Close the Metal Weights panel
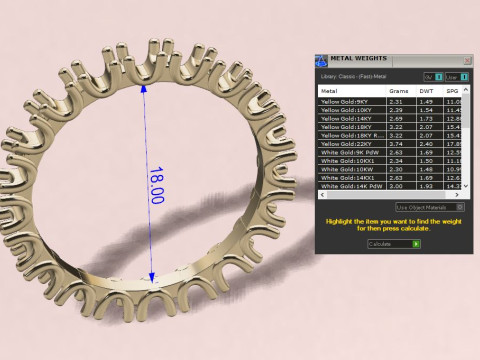480x360 pixels. coord(467,60)
